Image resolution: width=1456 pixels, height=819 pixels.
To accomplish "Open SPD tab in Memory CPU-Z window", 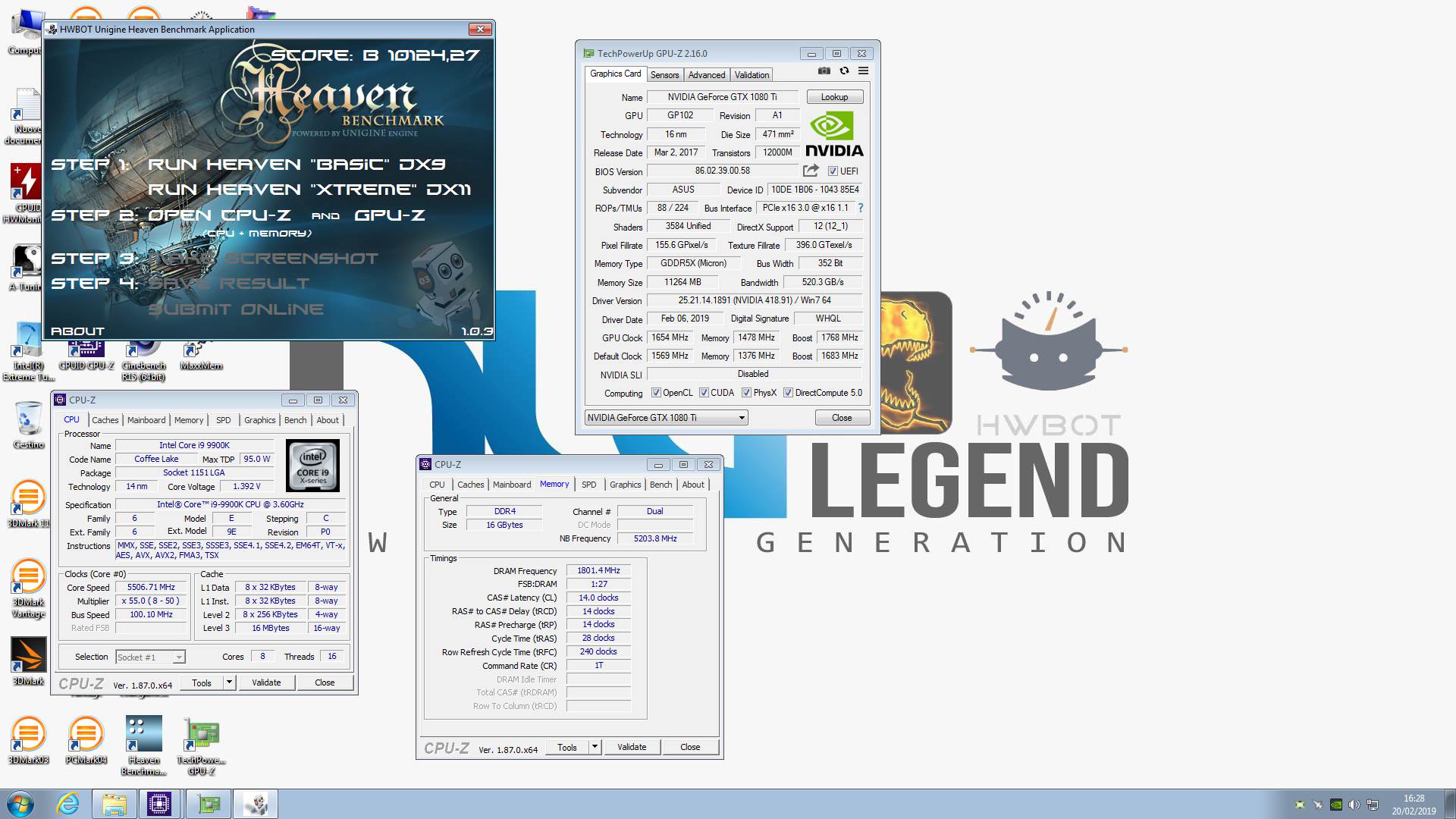I will pos(589,485).
